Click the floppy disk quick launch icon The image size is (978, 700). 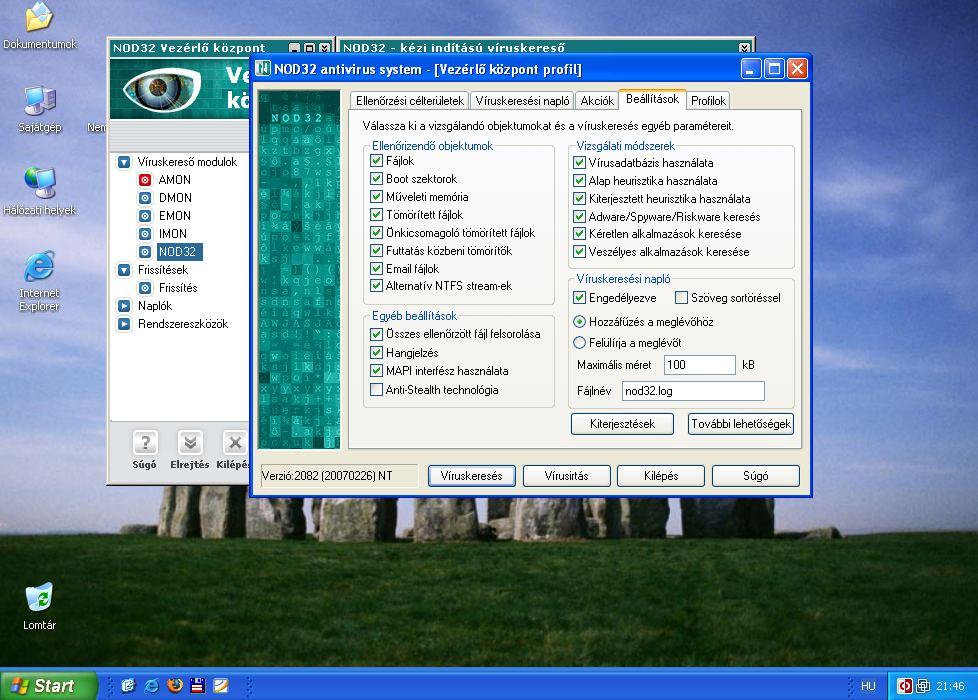pos(198,686)
